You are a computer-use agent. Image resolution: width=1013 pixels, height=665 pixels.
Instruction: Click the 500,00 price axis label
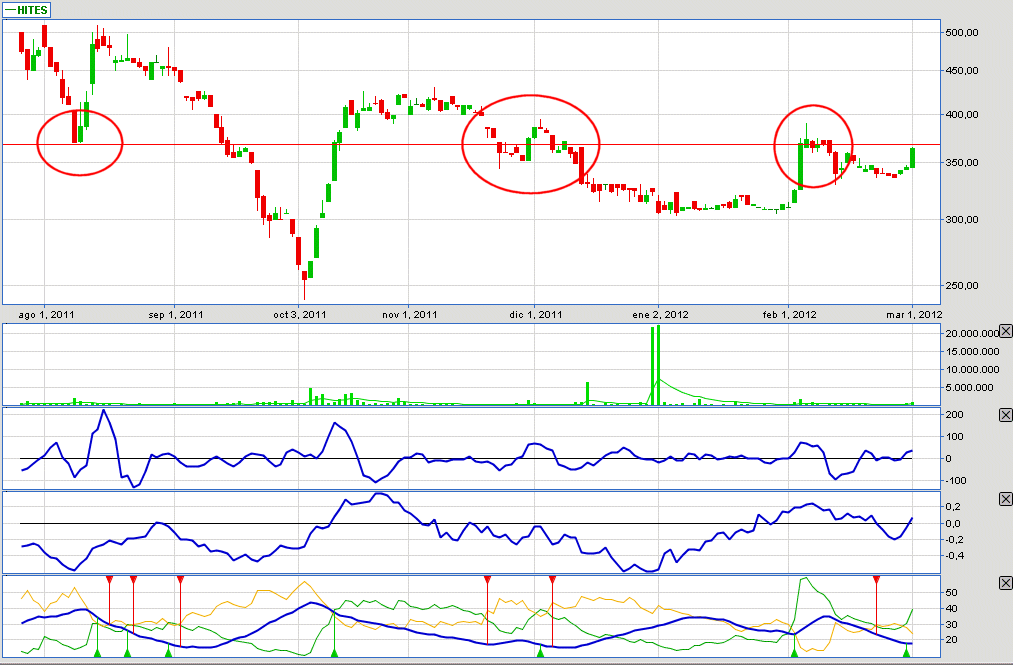click(x=962, y=32)
